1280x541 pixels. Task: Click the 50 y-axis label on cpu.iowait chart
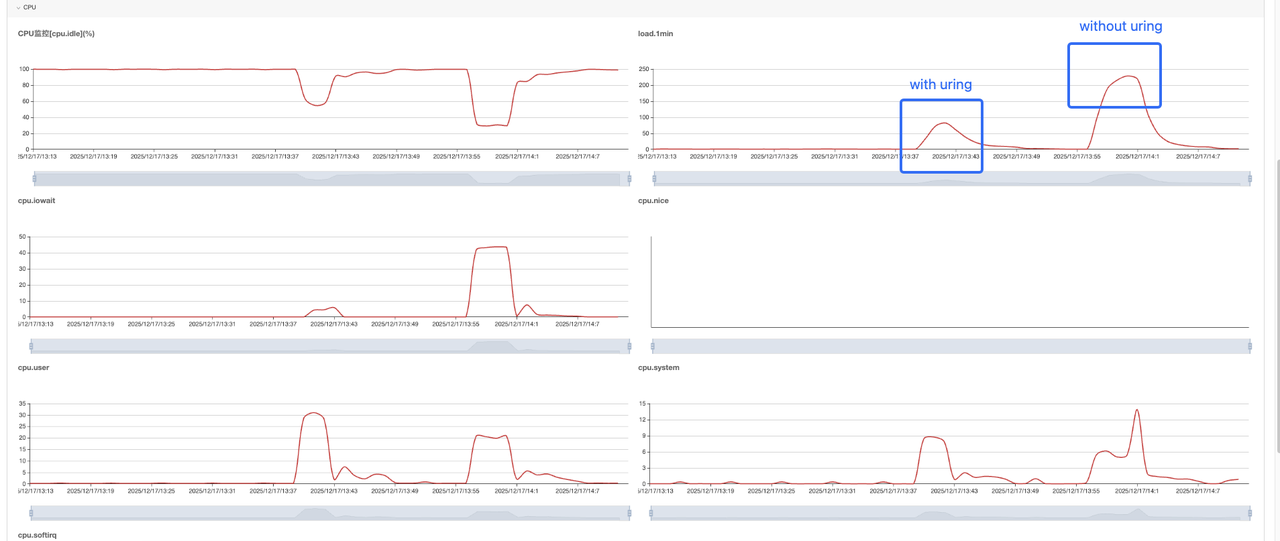tap(23, 236)
